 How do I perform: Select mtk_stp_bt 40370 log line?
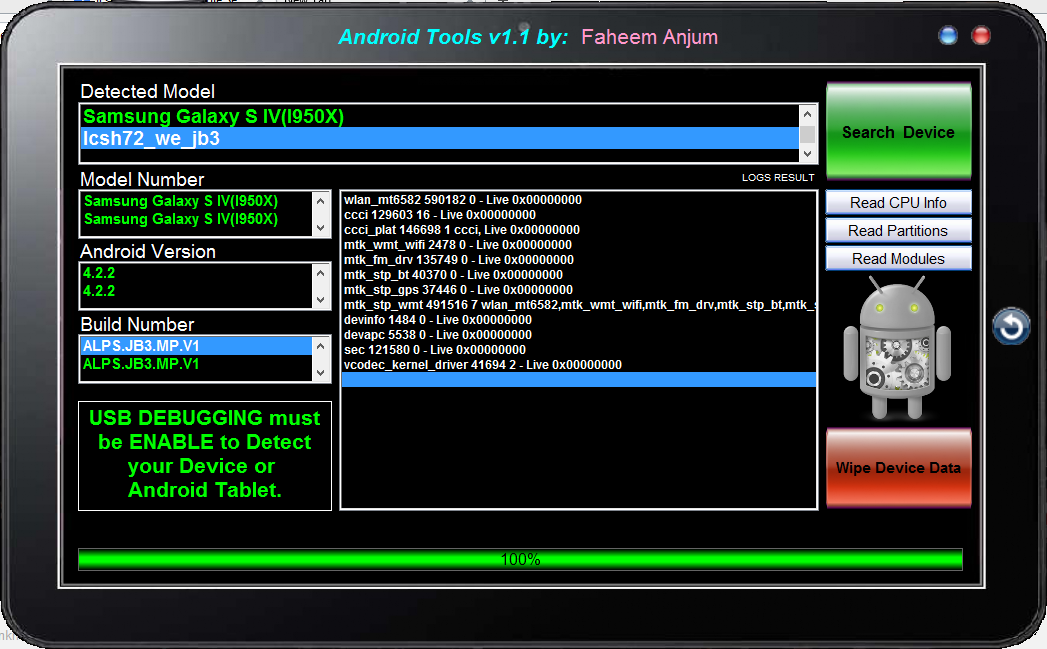click(578, 274)
